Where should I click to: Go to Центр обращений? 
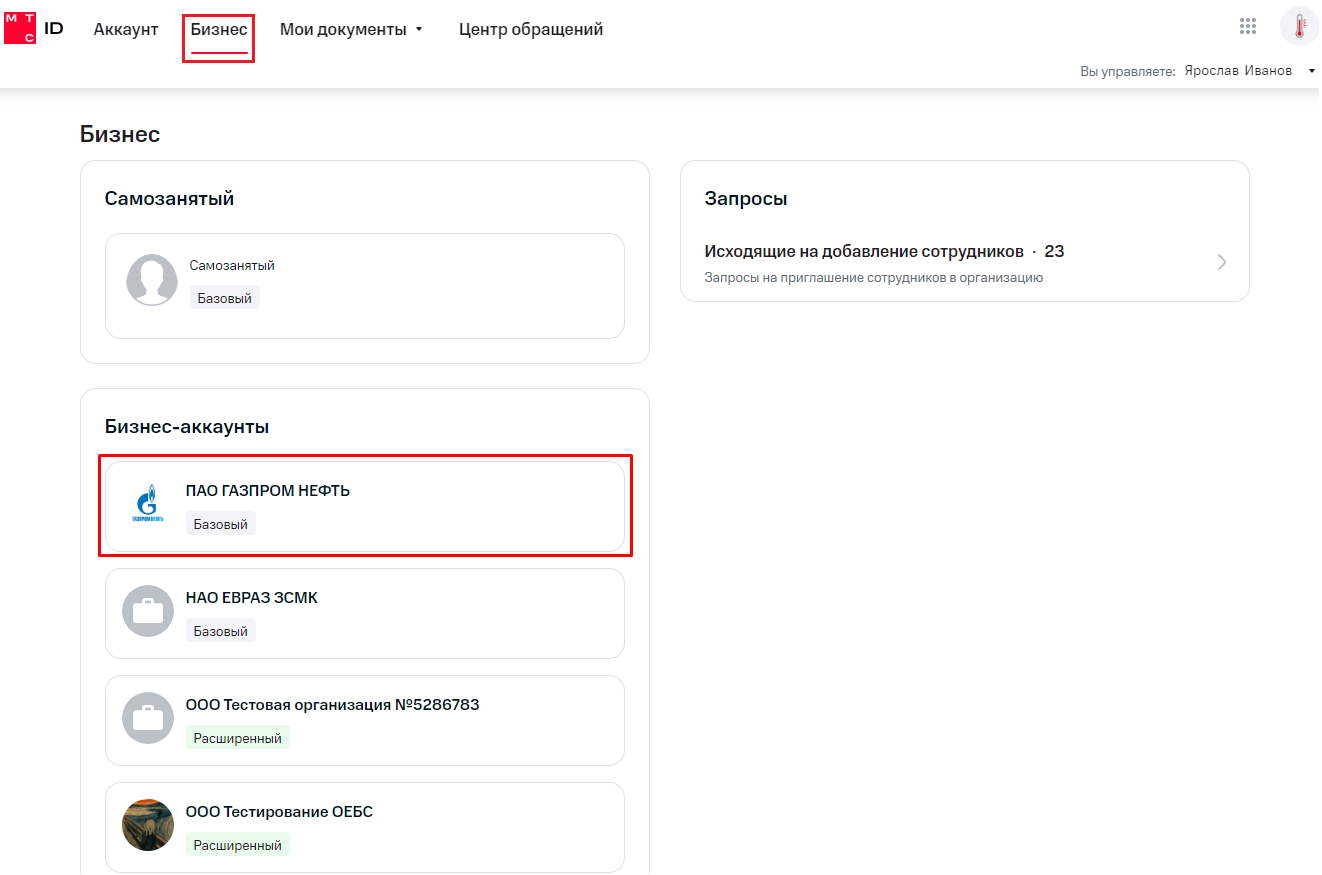point(531,29)
